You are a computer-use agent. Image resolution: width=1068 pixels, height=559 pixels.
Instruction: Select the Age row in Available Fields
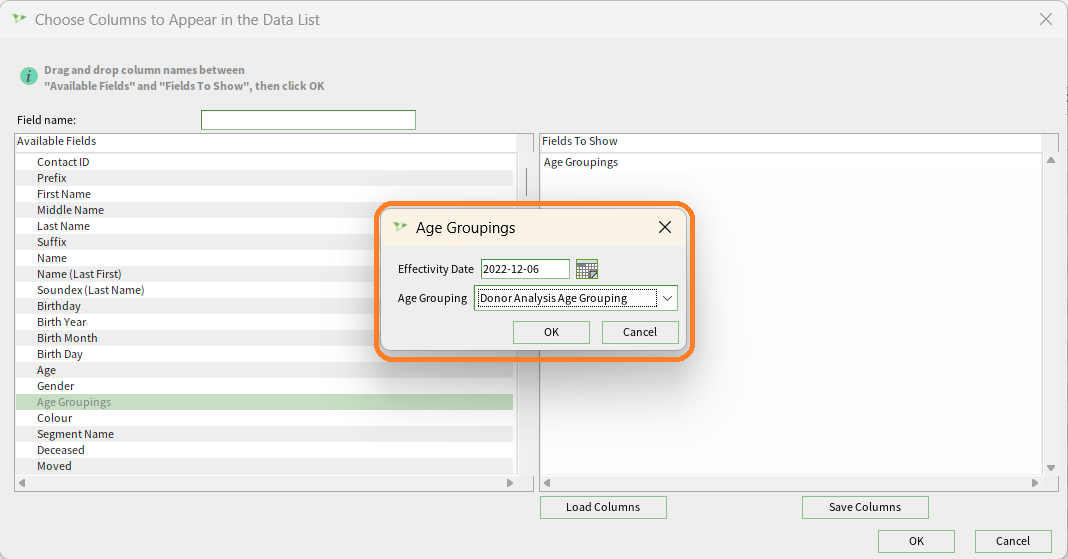click(x=264, y=370)
